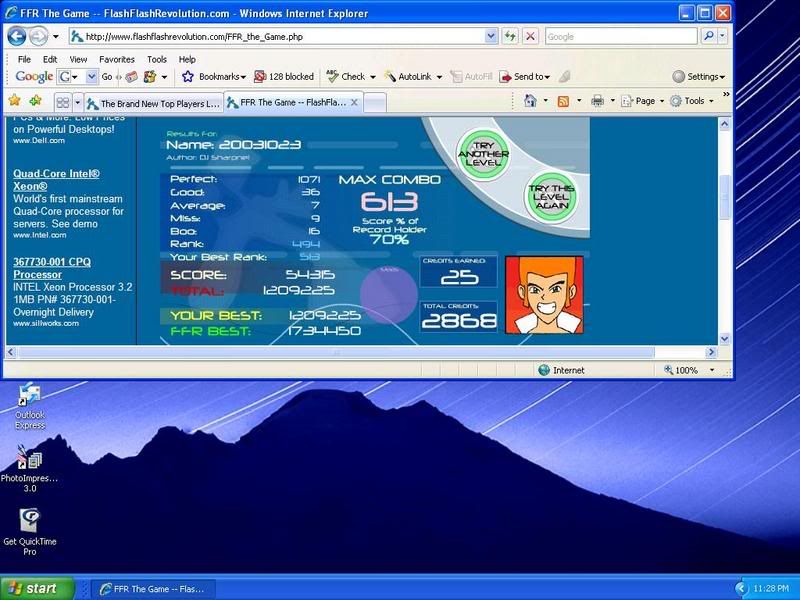Click the Google search box in IE
The width and height of the screenshot is (800, 600).
coord(620,36)
